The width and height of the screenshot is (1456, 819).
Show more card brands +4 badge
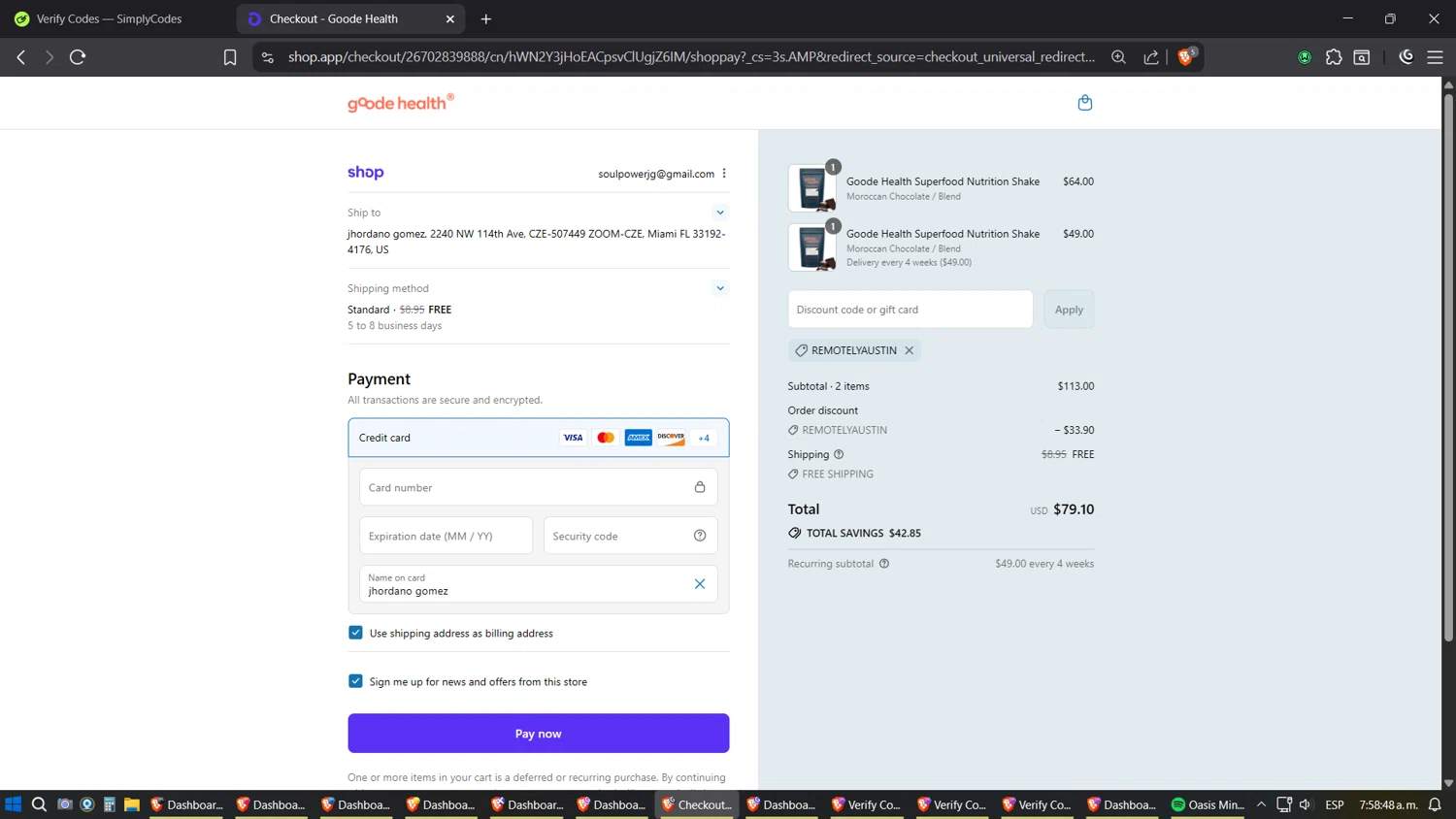pos(704,438)
